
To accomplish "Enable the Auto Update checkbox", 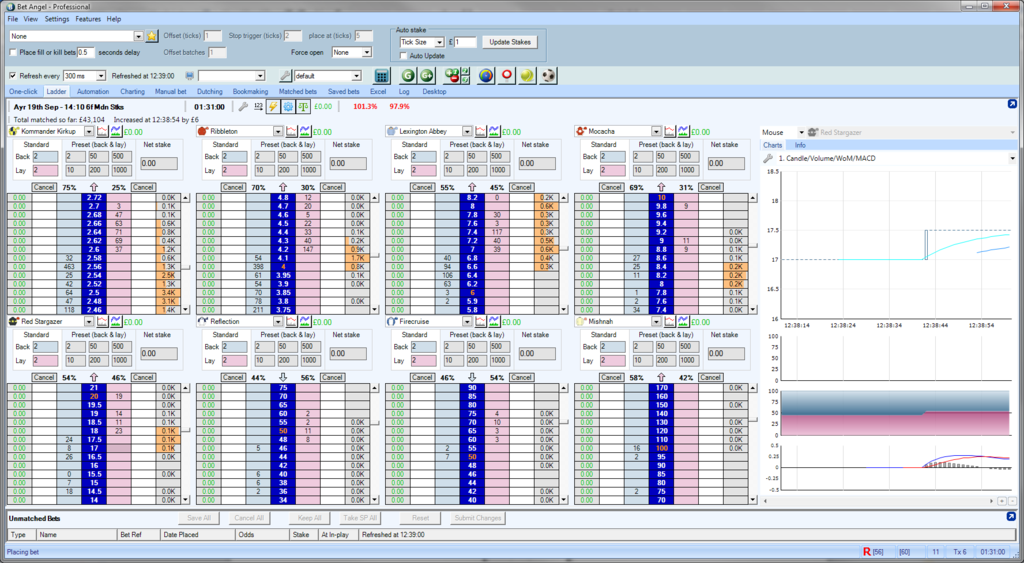I will 403,56.
